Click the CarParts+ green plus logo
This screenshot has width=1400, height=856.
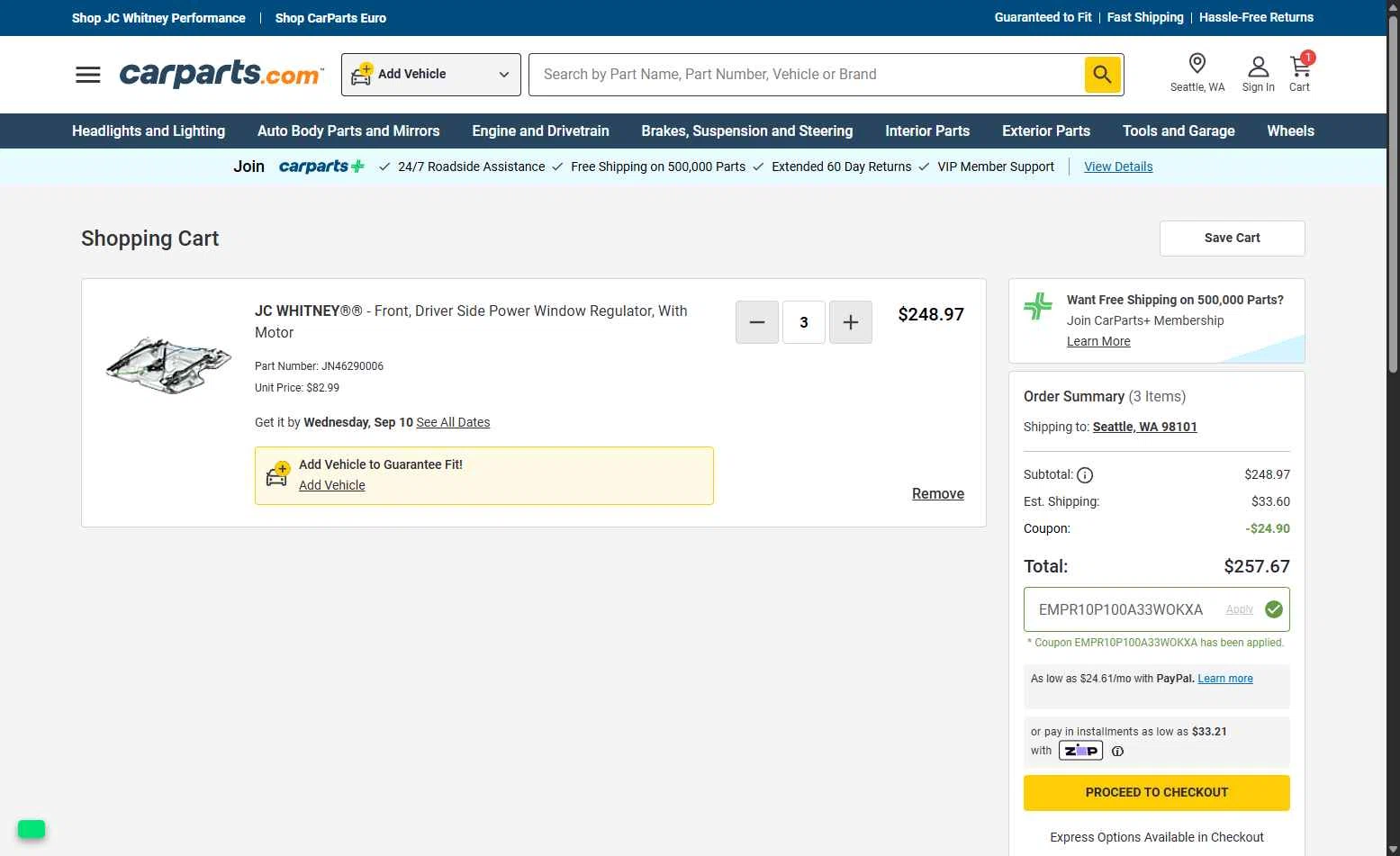(1038, 306)
